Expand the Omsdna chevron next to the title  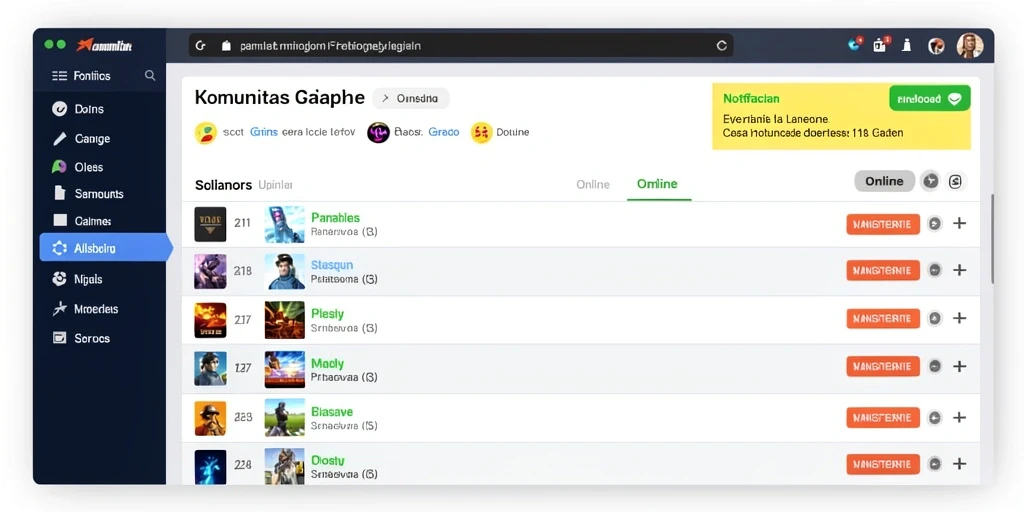coord(385,99)
